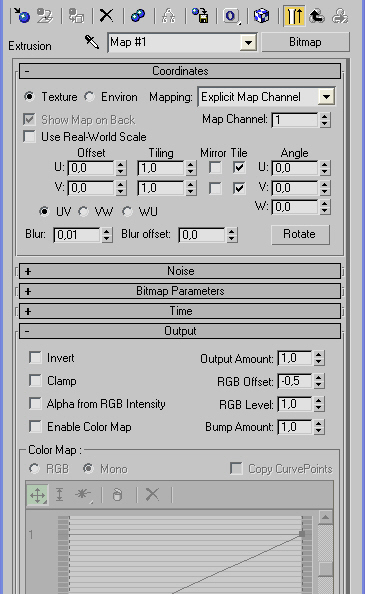This screenshot has height=594, width=365.
Task: Pick material with eyedropper icon
Action: point(92,42)
